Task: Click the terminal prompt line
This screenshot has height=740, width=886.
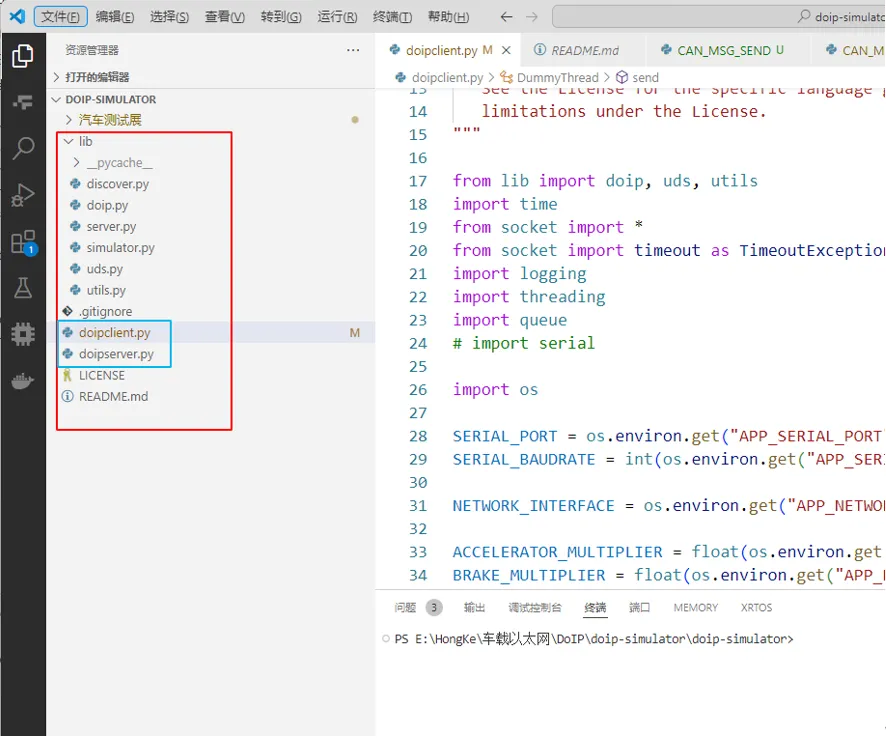Action: pos(593,639)
